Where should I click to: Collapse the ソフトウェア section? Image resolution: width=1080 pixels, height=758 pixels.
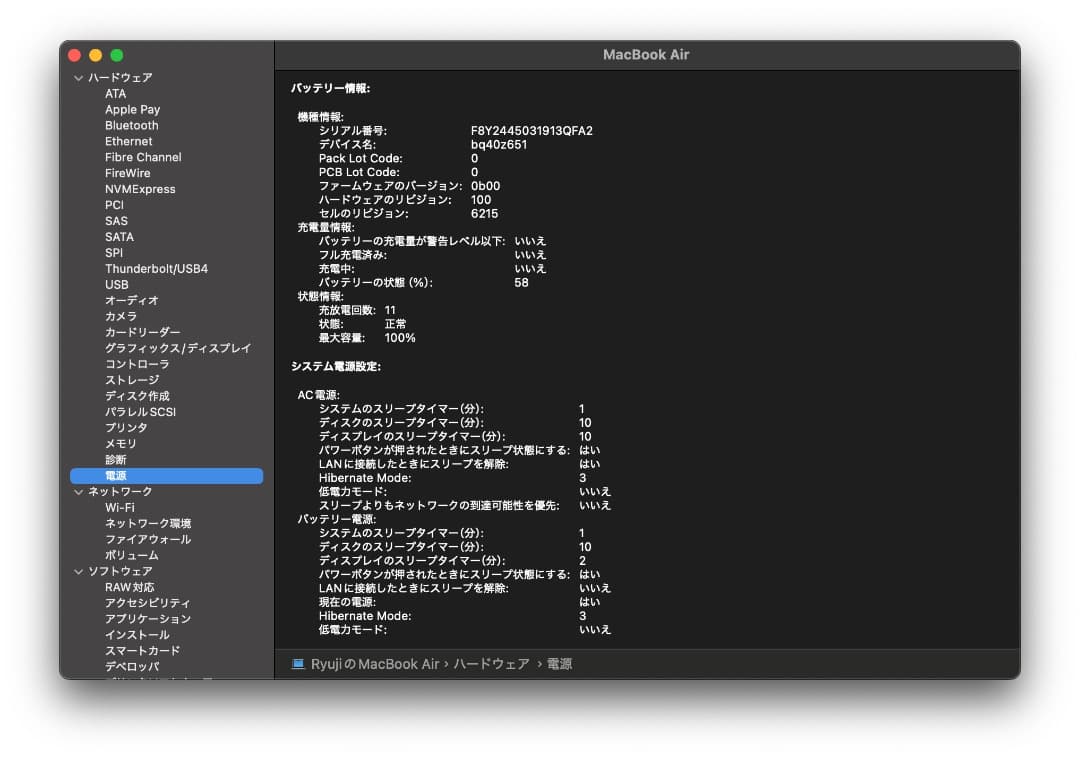coord(78,571)
